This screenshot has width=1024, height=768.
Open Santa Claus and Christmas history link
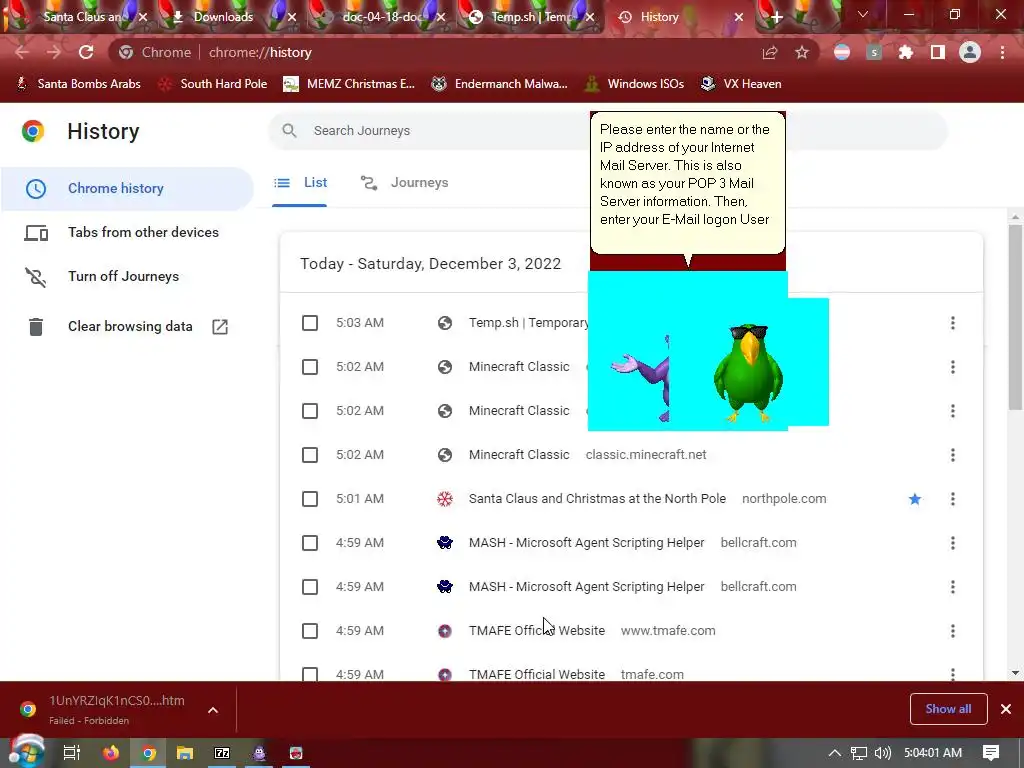click(597, 499)
